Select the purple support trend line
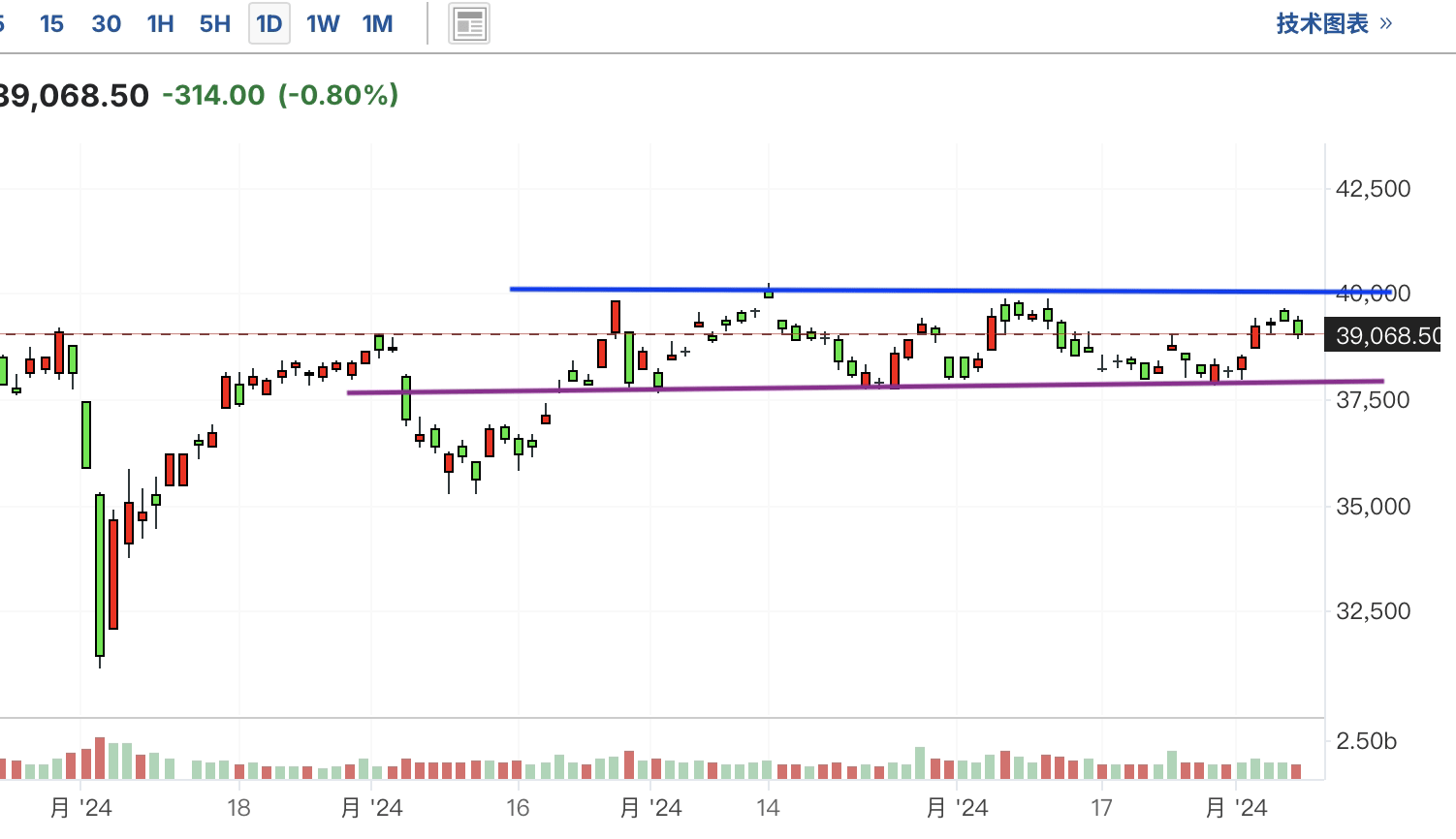Viewport: 1456px width, 839px height. (865, 387)
